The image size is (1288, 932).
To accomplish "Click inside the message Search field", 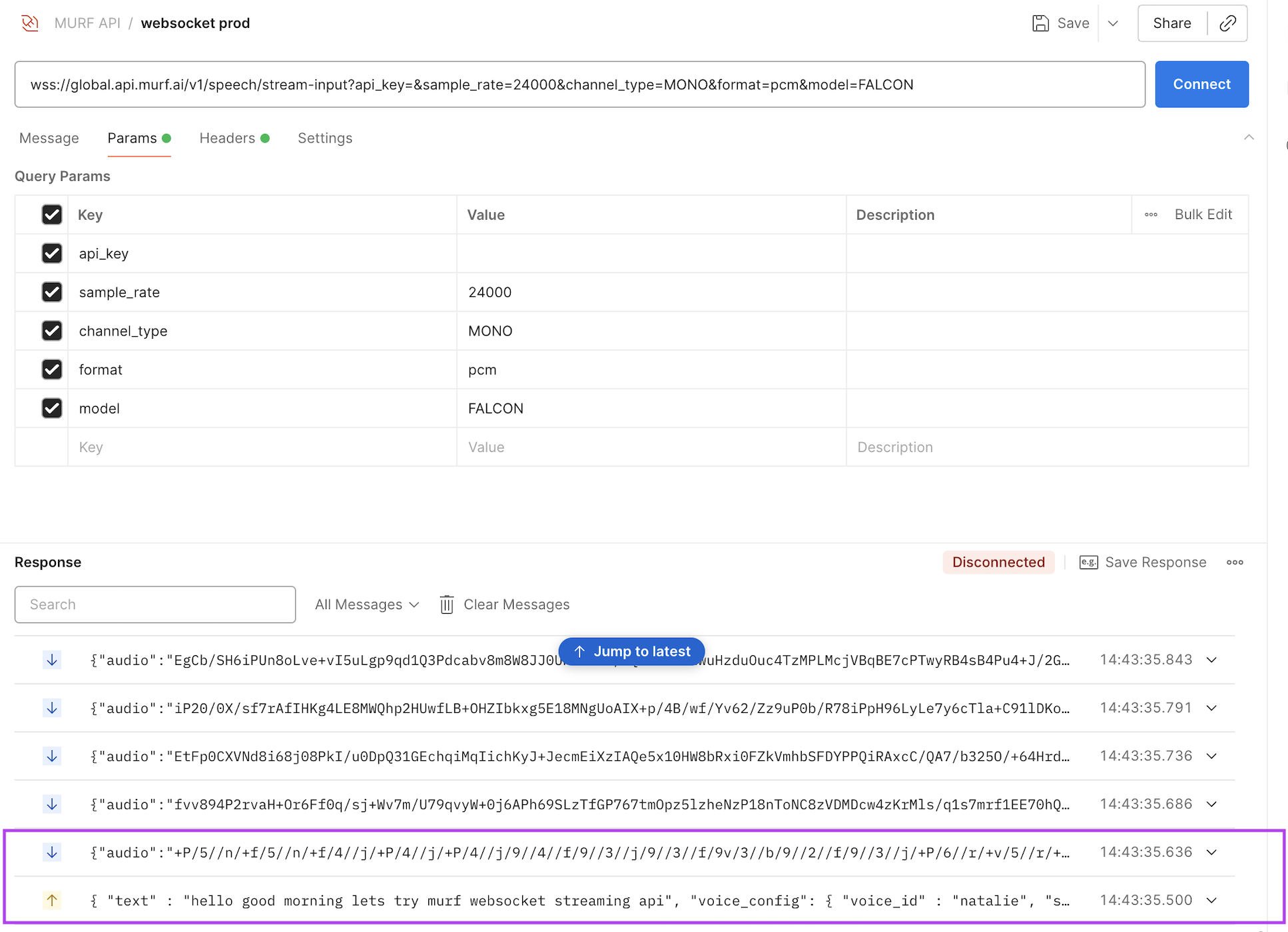I will 155,604.
